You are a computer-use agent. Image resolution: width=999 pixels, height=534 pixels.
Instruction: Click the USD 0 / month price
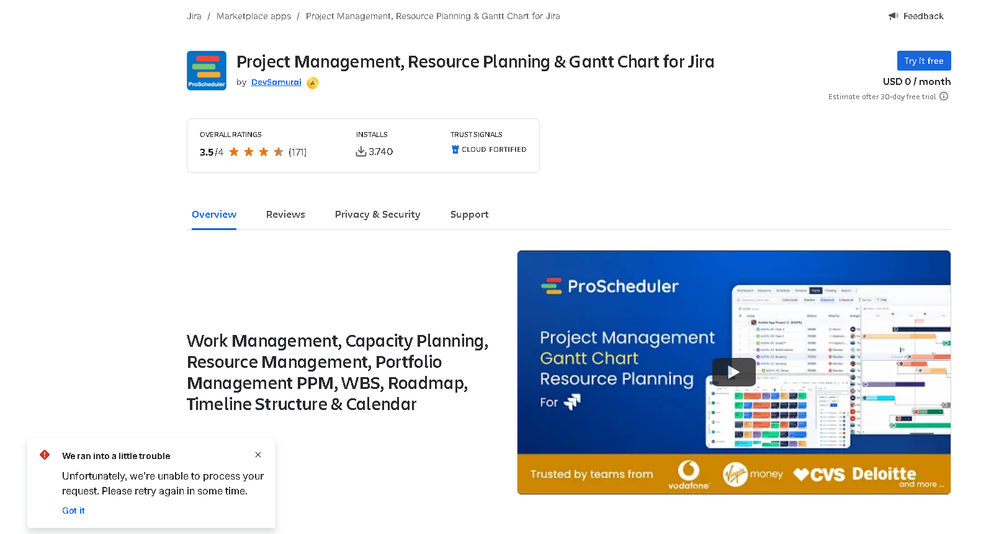[x=916, y=82]
